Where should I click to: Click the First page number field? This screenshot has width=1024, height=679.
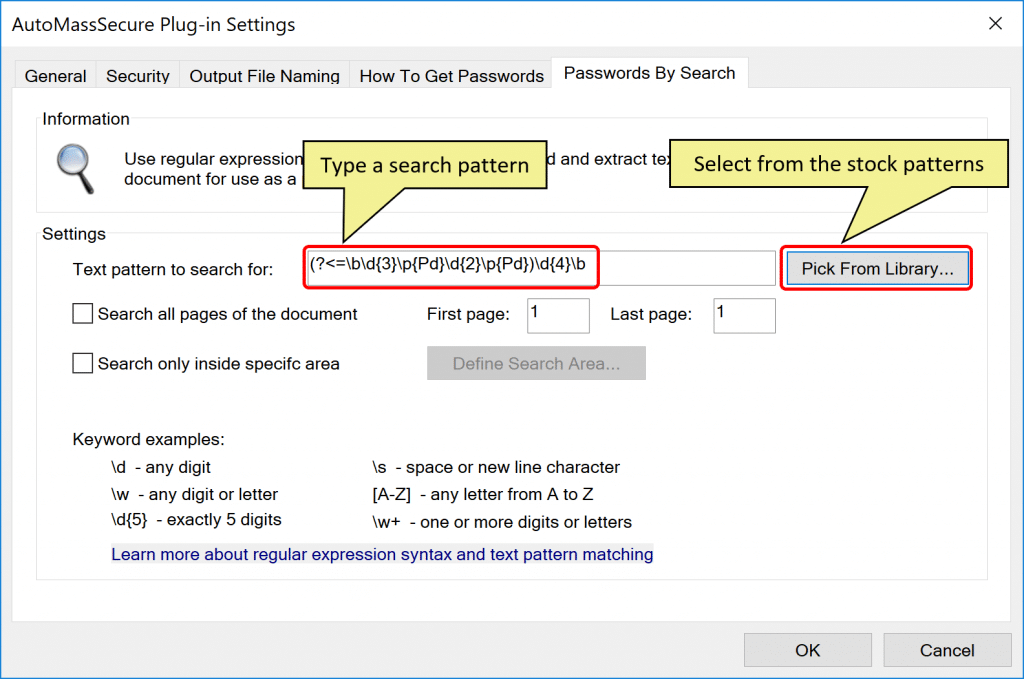coord(558,316)
